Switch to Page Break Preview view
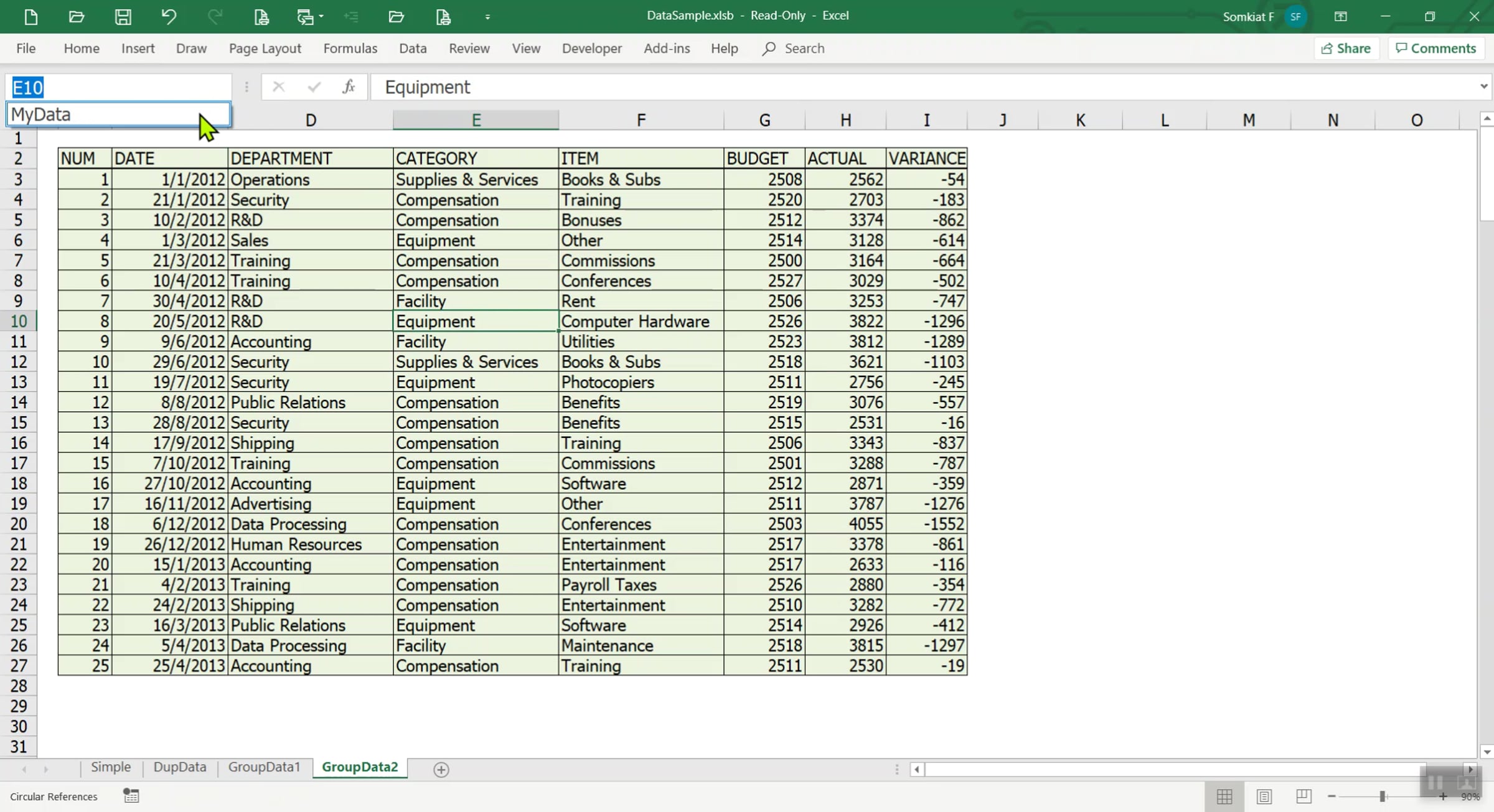Screen dimensions: 1494x812 click(x=1304, y=796)
